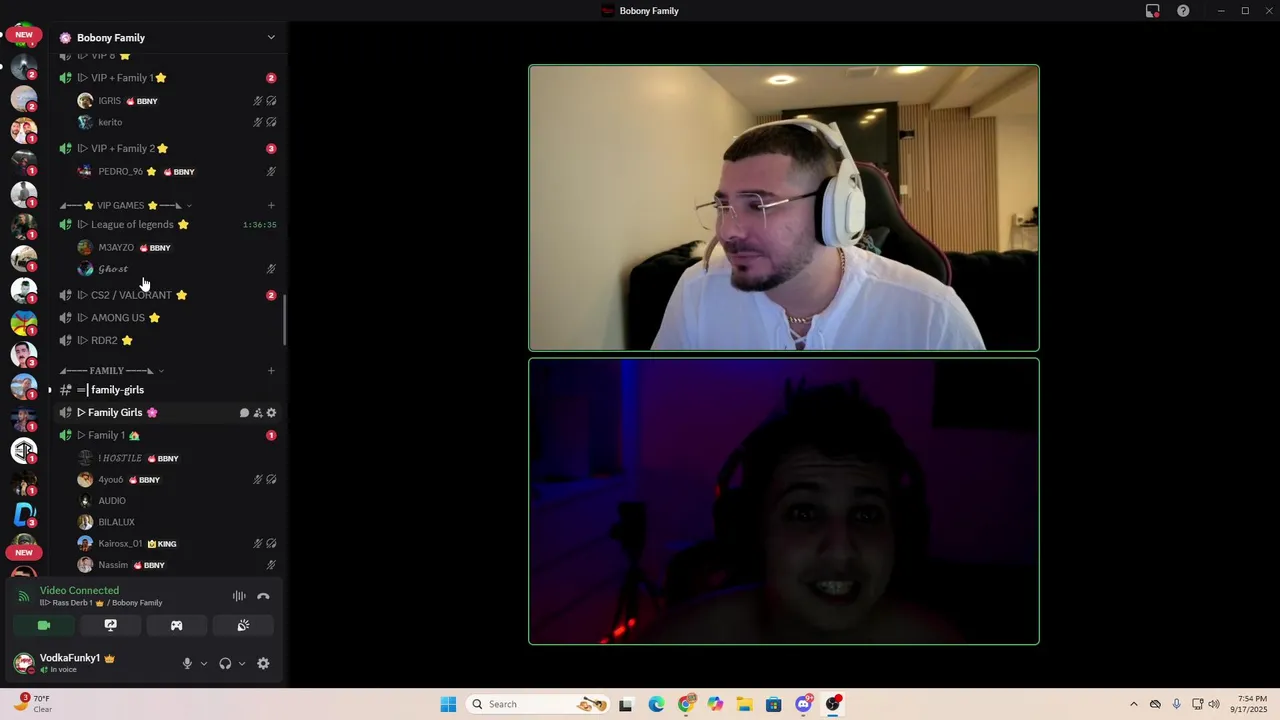This screenshot has width=1280, height=720.
Task: Start screen sharing from voice panel
Action: coord(110,625)
